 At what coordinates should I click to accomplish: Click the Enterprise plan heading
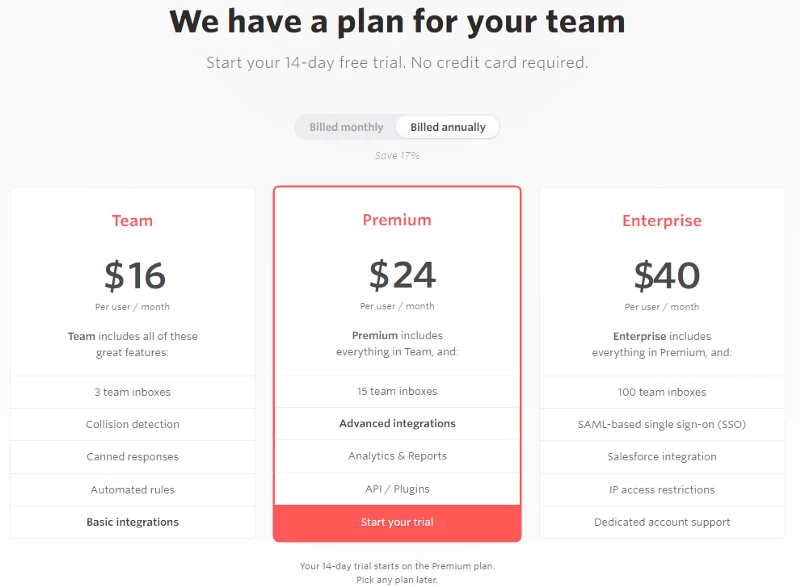(663, 220)
